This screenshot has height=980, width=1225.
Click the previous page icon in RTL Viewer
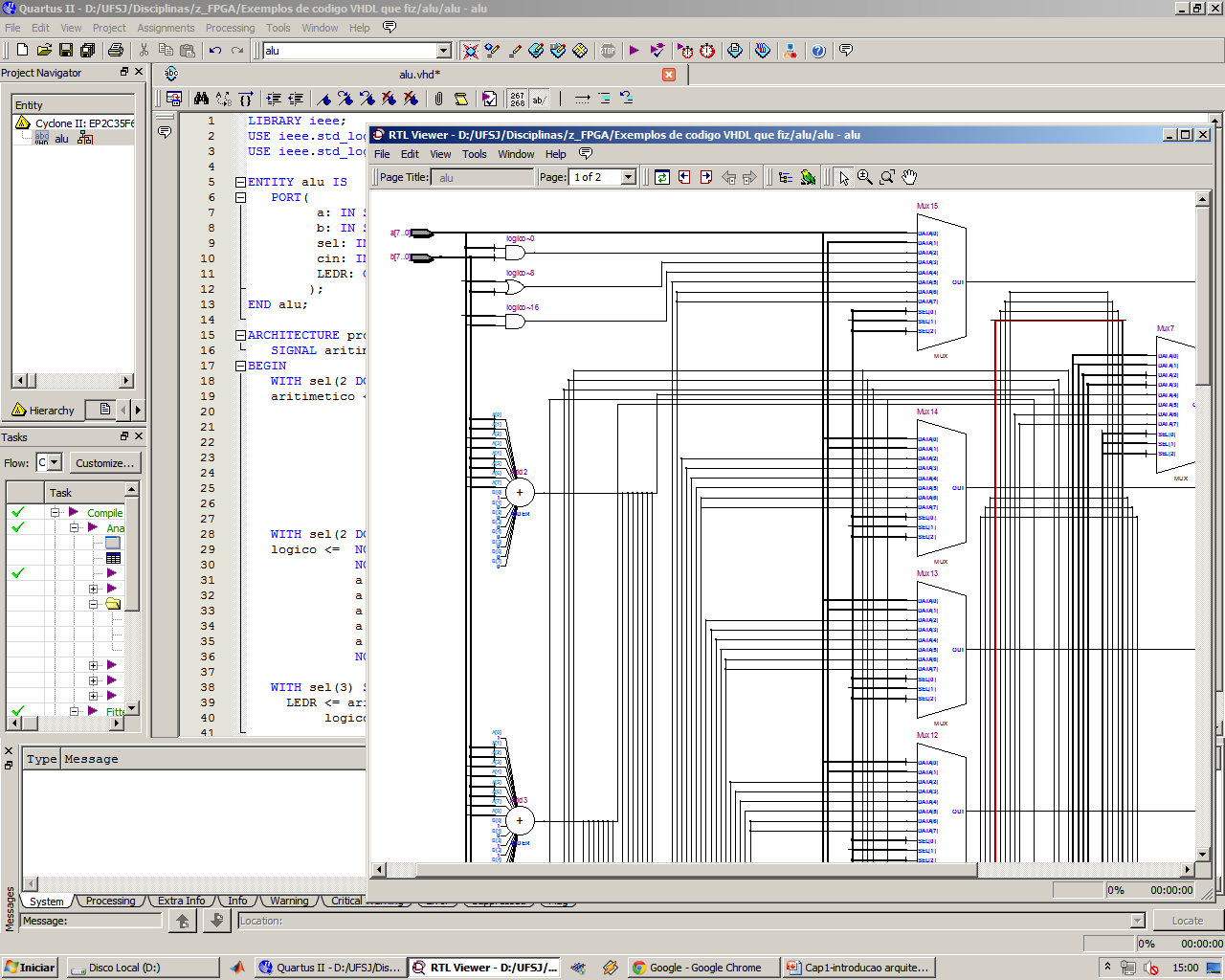click(x=684, y=177)
